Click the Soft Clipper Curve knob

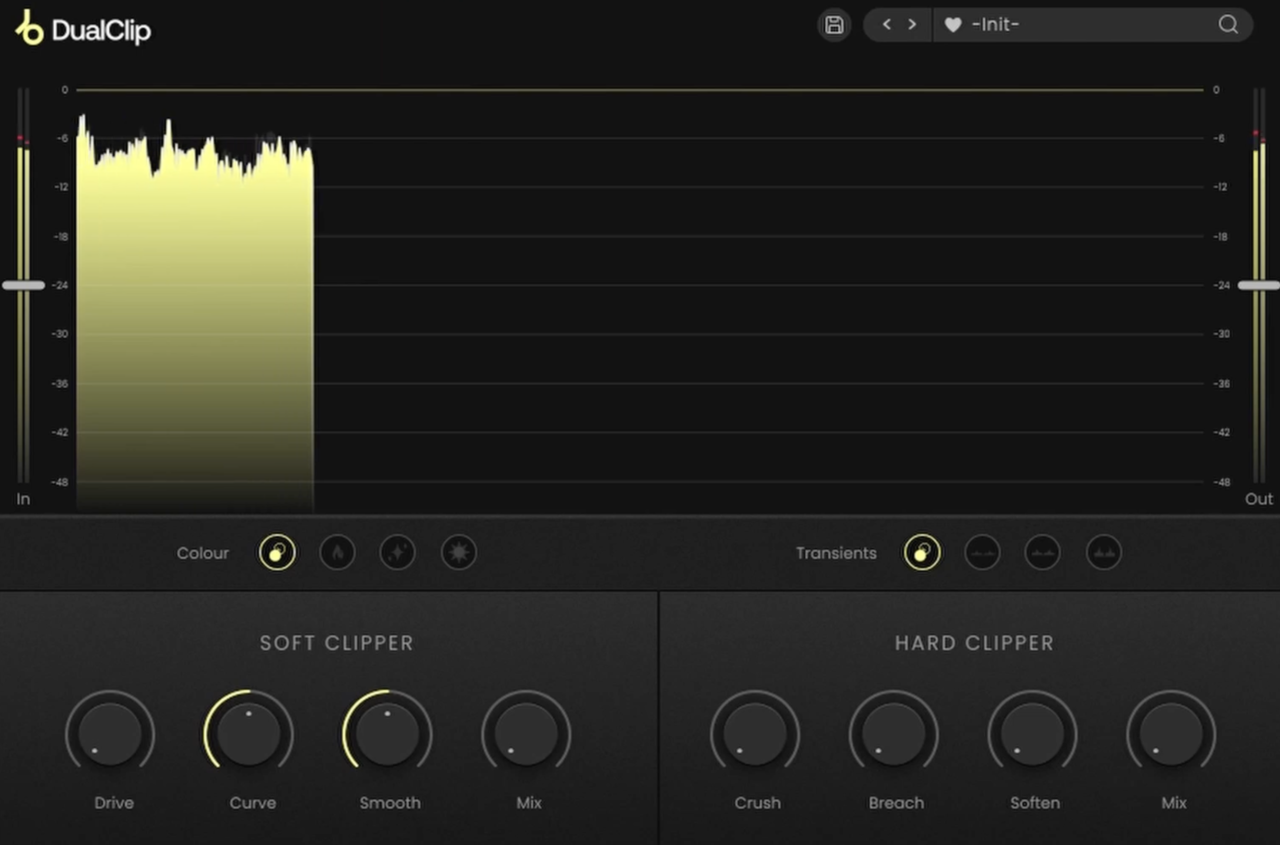(x=249, y=734)
